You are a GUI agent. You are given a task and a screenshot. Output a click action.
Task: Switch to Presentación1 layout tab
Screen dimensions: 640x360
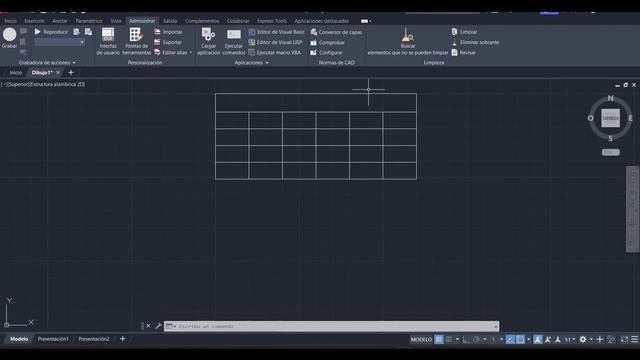tap(53, 339)
